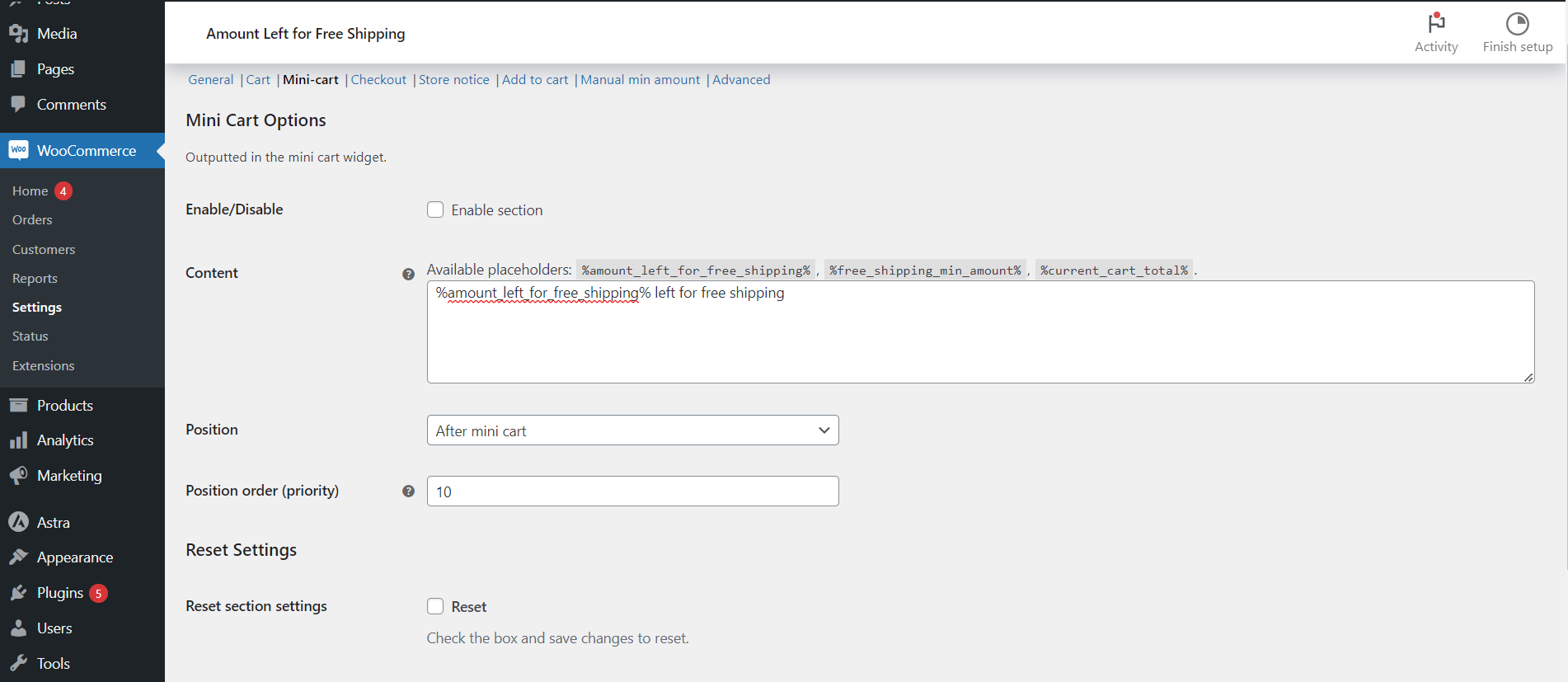Click the Content help question mark icon
Screen dimensions: 1568x682
coord(408,274)
